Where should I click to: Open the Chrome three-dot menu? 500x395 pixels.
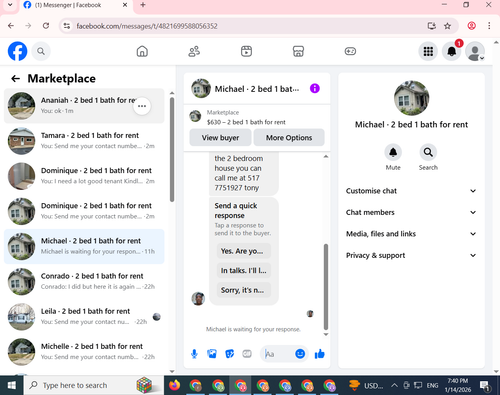point(489,26)
